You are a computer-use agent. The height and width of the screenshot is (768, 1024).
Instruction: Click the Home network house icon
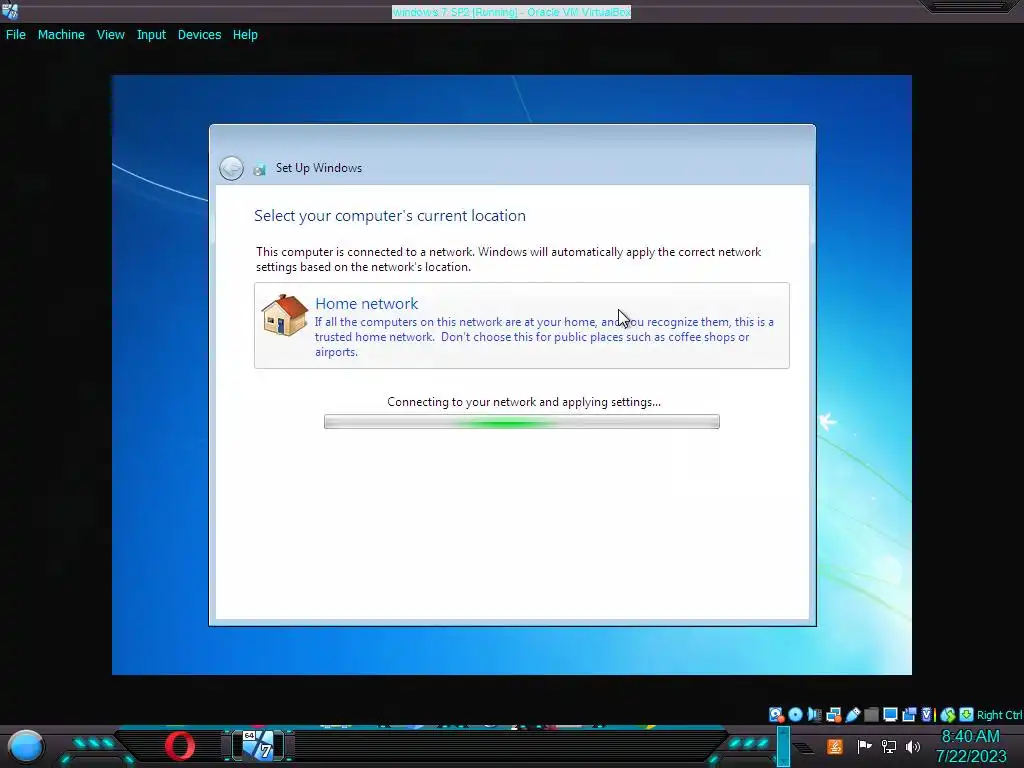click(x=285, y=315)
